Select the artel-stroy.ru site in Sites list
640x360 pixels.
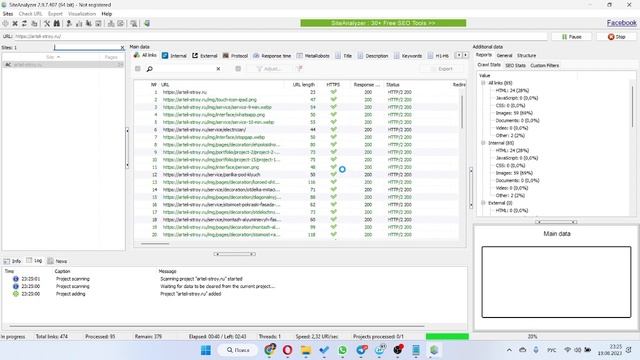click(63, 65)
